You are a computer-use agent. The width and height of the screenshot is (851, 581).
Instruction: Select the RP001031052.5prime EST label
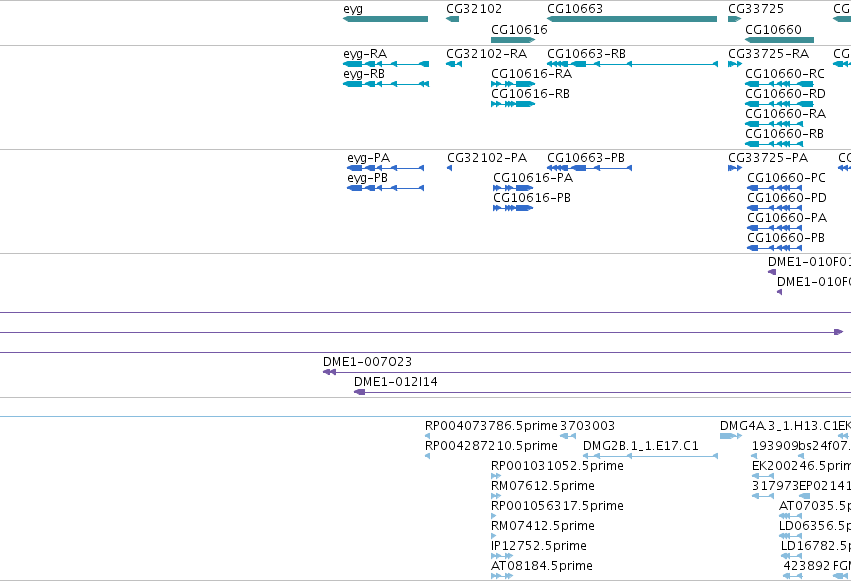(557, 466)
